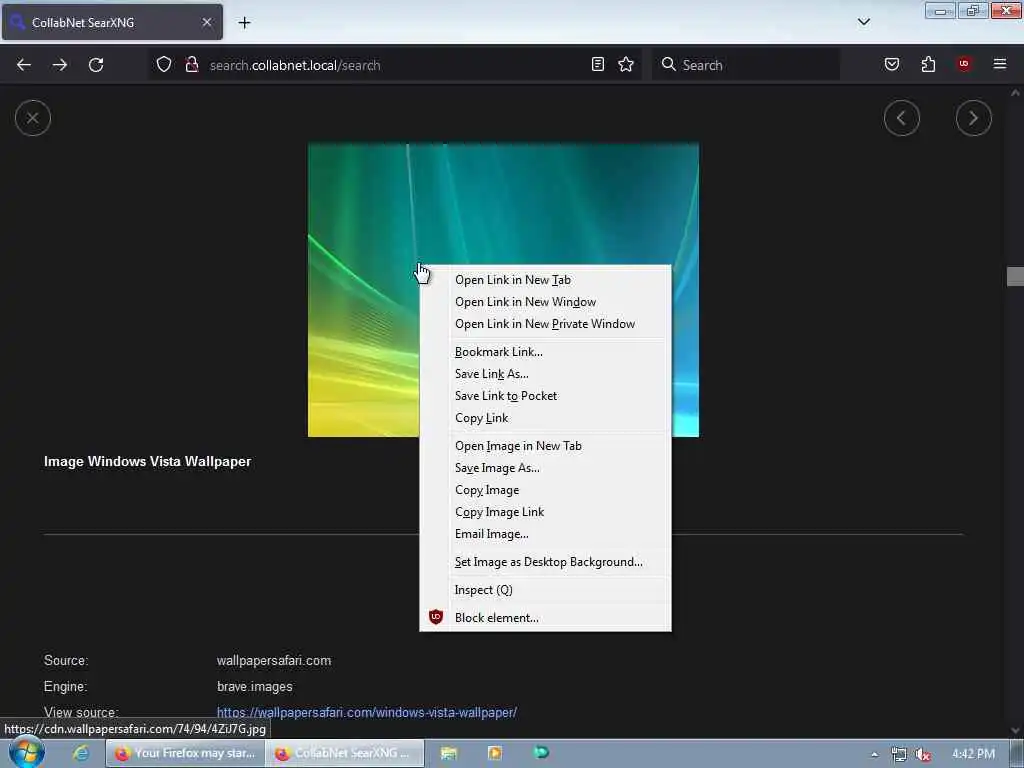This screenshot has width=1024, height=768.
Task: Click the Firefox Search box
Action: tap(746, 65)
